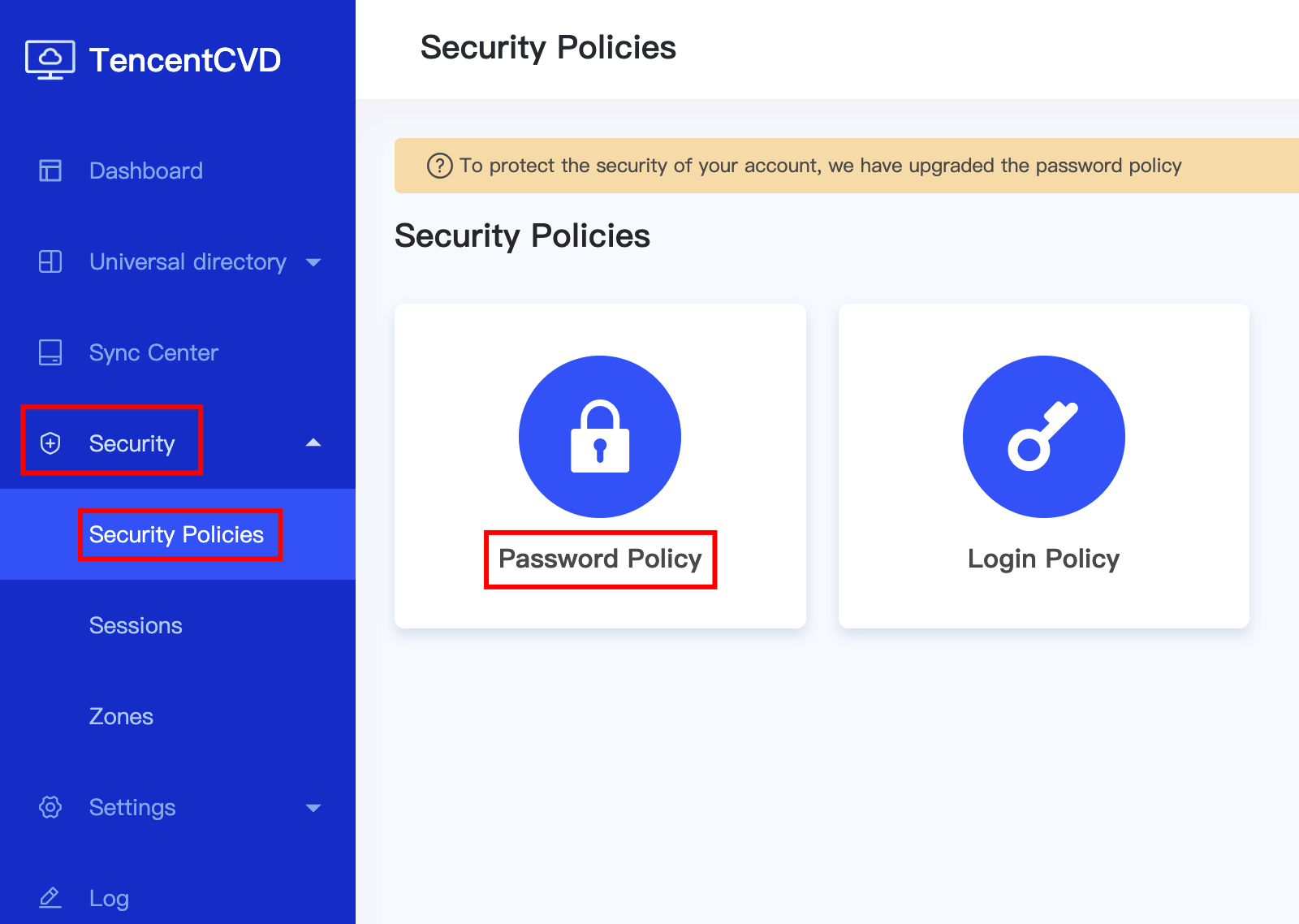
Task: Click the TencentCVD cloud monitor logo icon
Action: coord(50,59)
